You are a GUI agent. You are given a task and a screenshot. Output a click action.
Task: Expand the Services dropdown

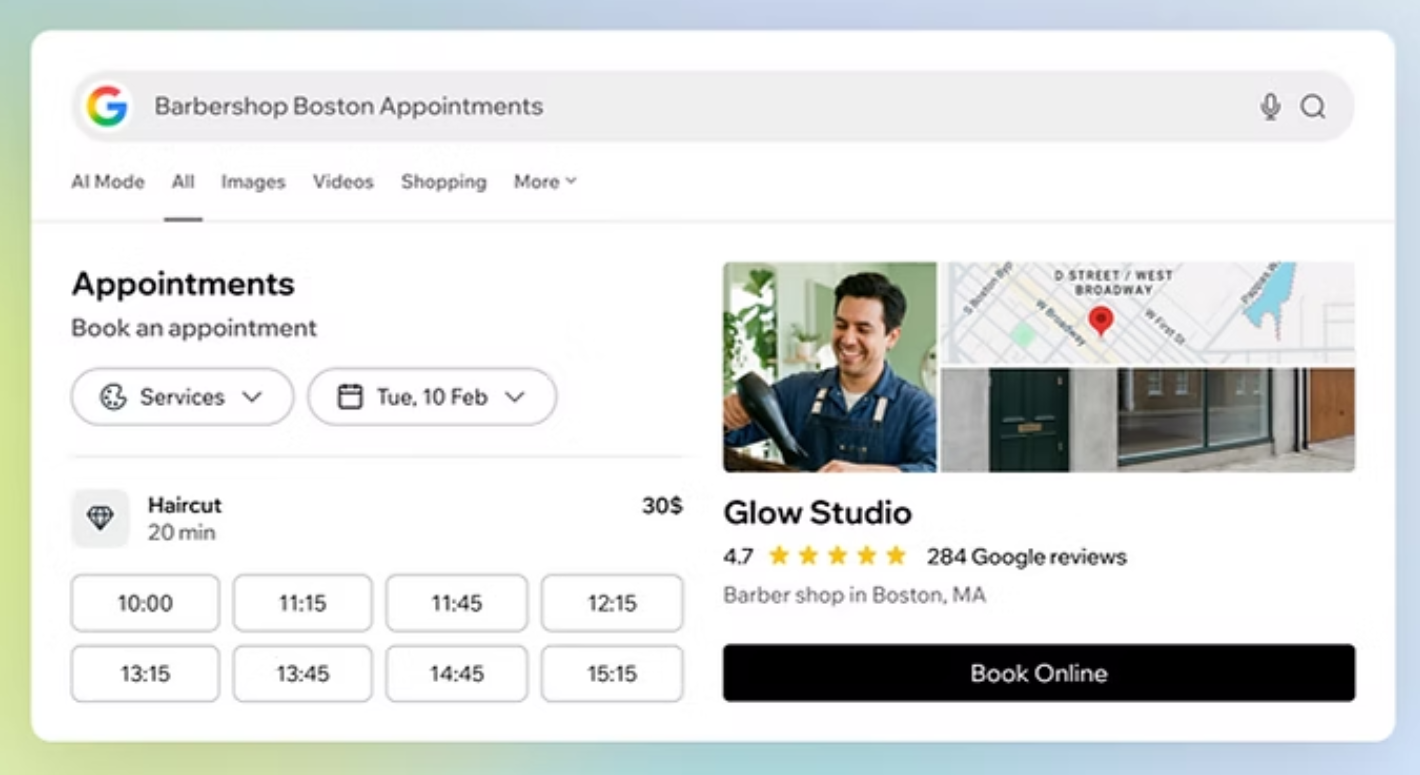182,397
